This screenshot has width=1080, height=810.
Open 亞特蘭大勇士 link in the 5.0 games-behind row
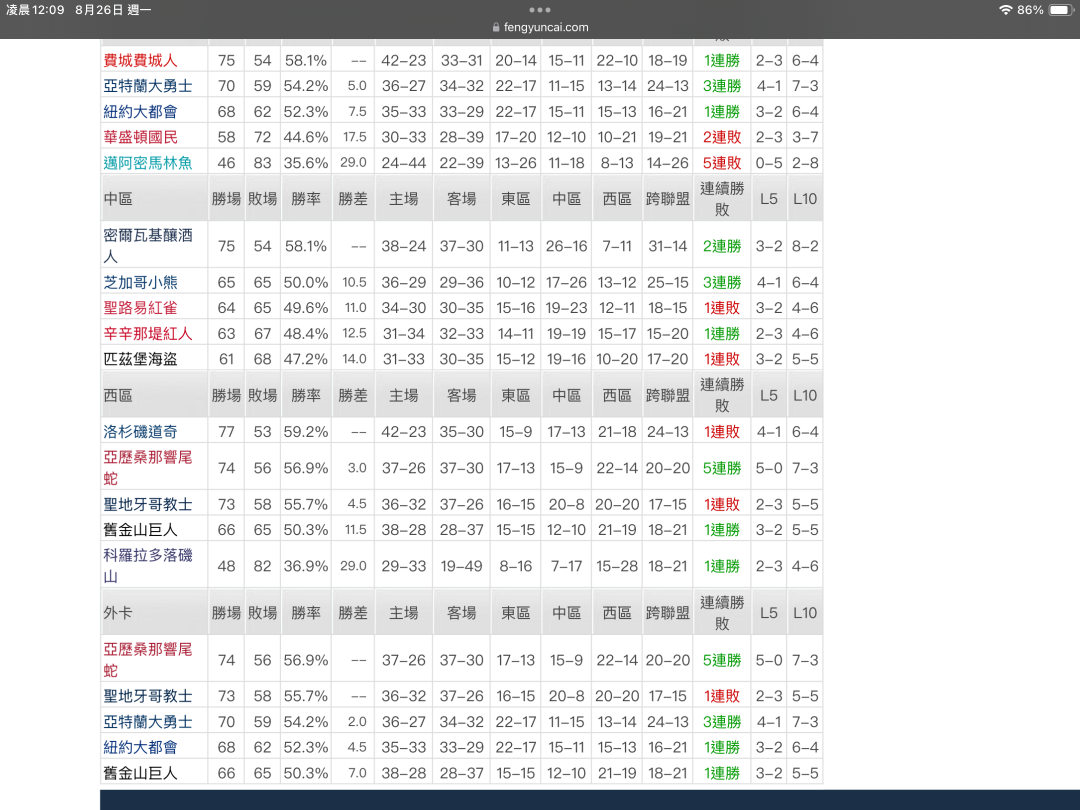tap(148, 86)
